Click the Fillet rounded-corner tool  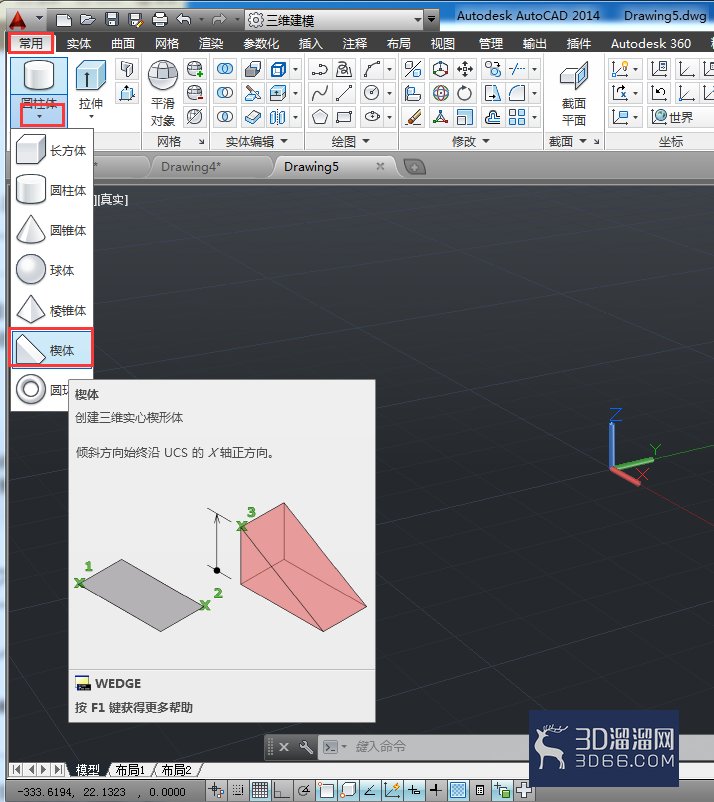517,93
